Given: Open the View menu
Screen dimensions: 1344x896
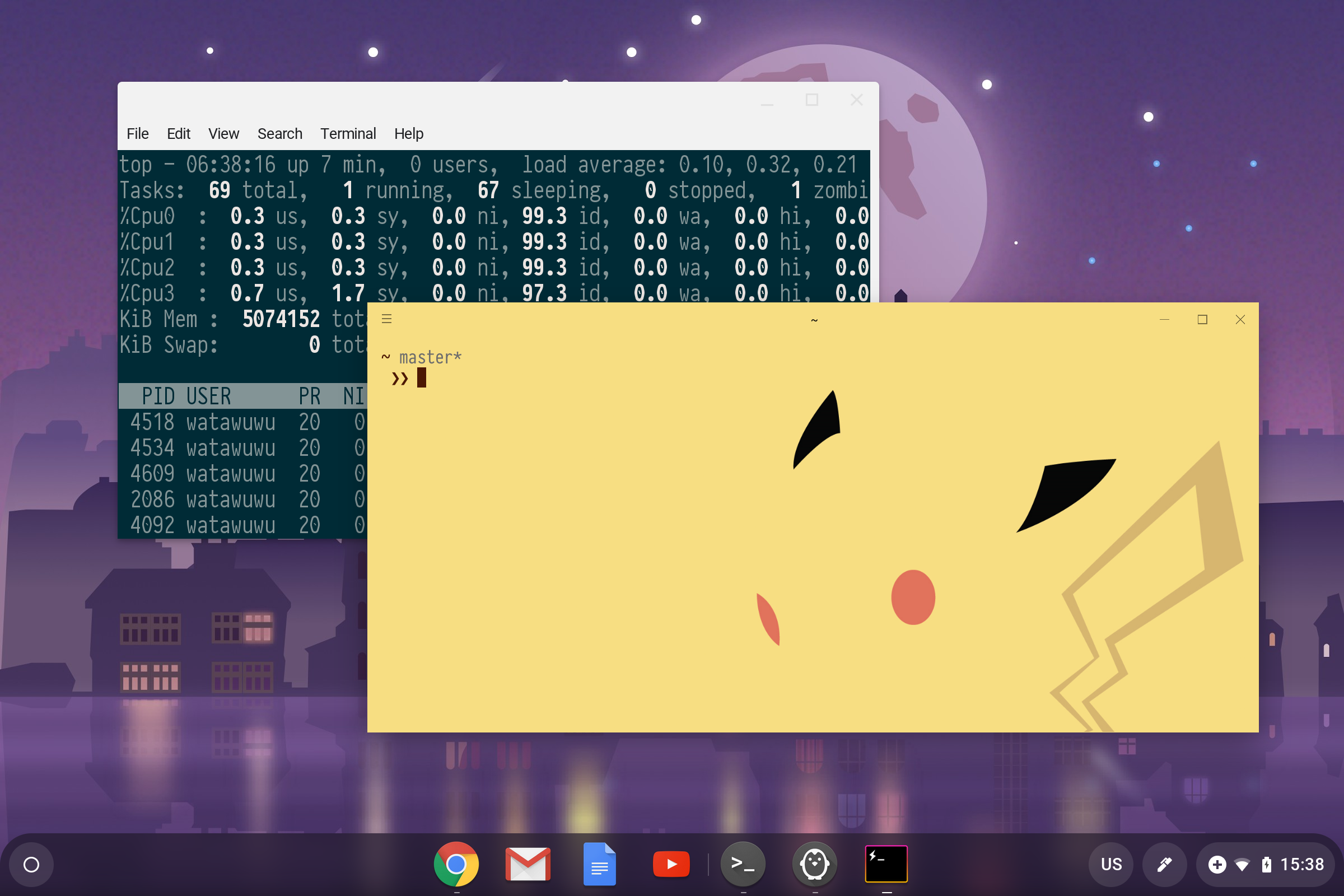Looking at the screenshot, I should [223, 134].
